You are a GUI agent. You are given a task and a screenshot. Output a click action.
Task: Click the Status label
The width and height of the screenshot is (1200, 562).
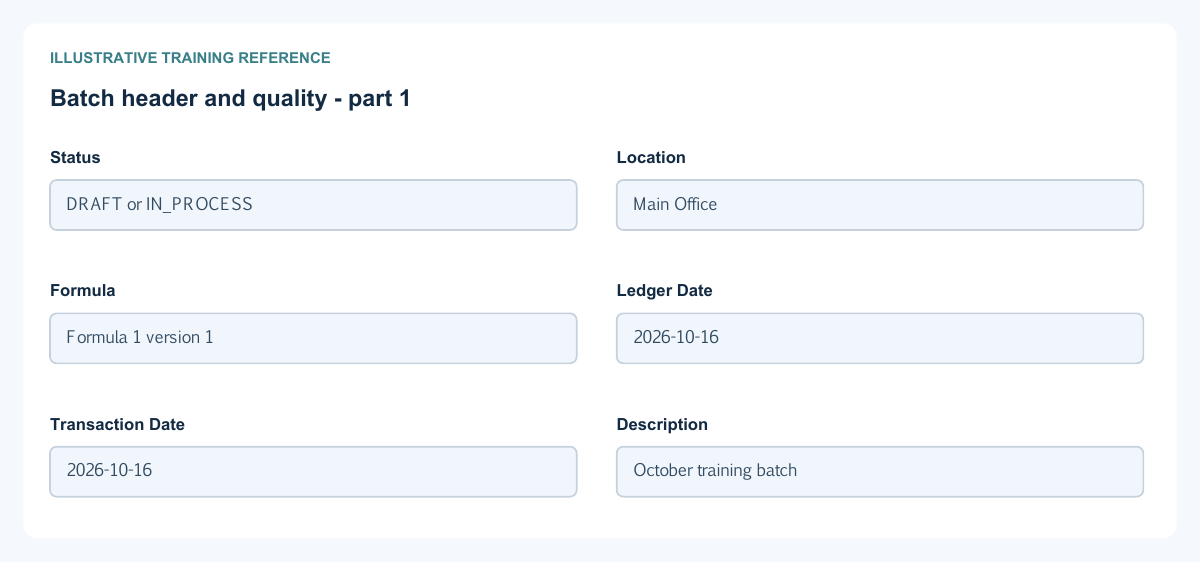(75, 157)
